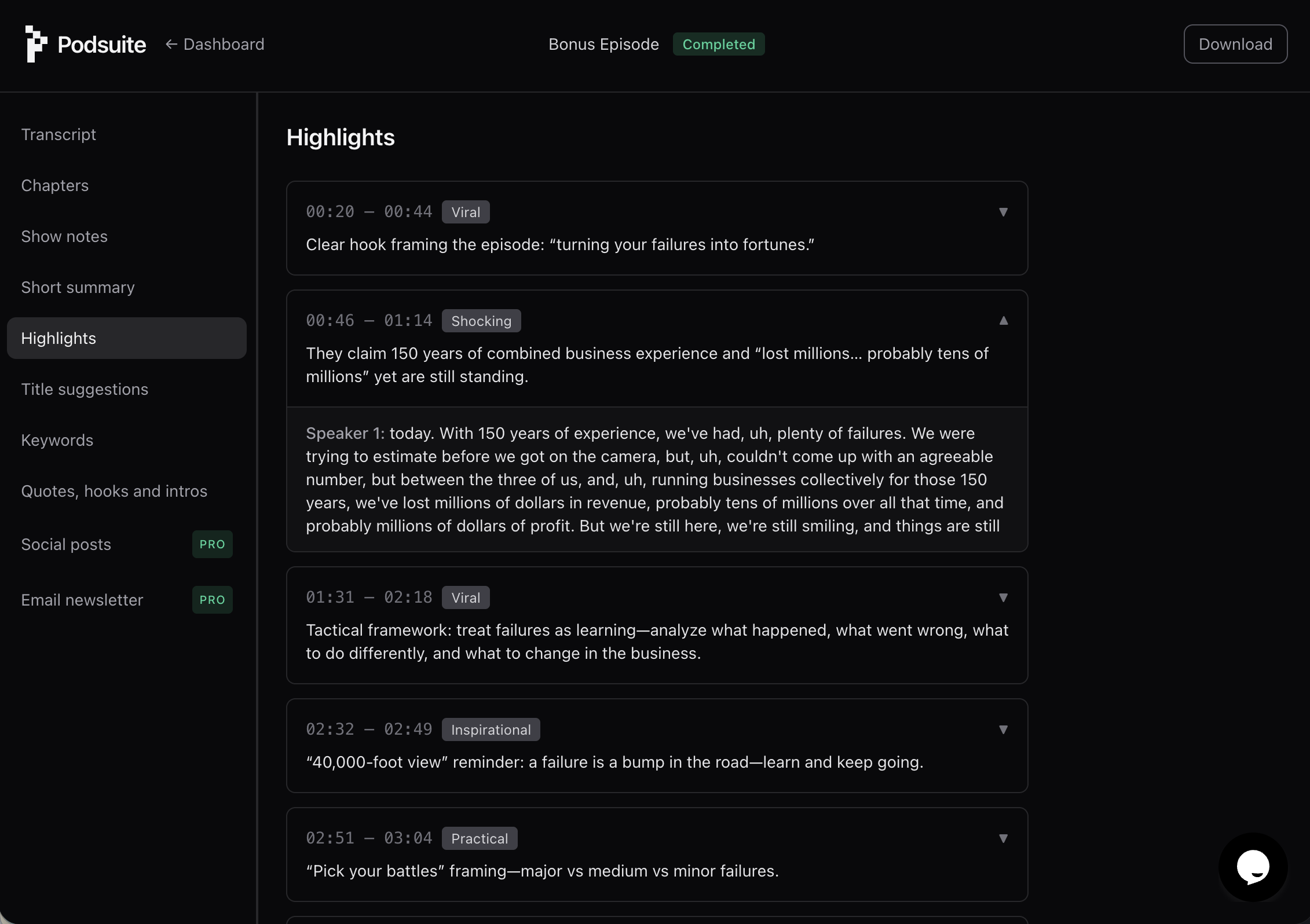The height and width of the screenshot is (924, 1310).
Task: Collapse the 00:46 Shocking highlight
Action: pos(1004,320)
